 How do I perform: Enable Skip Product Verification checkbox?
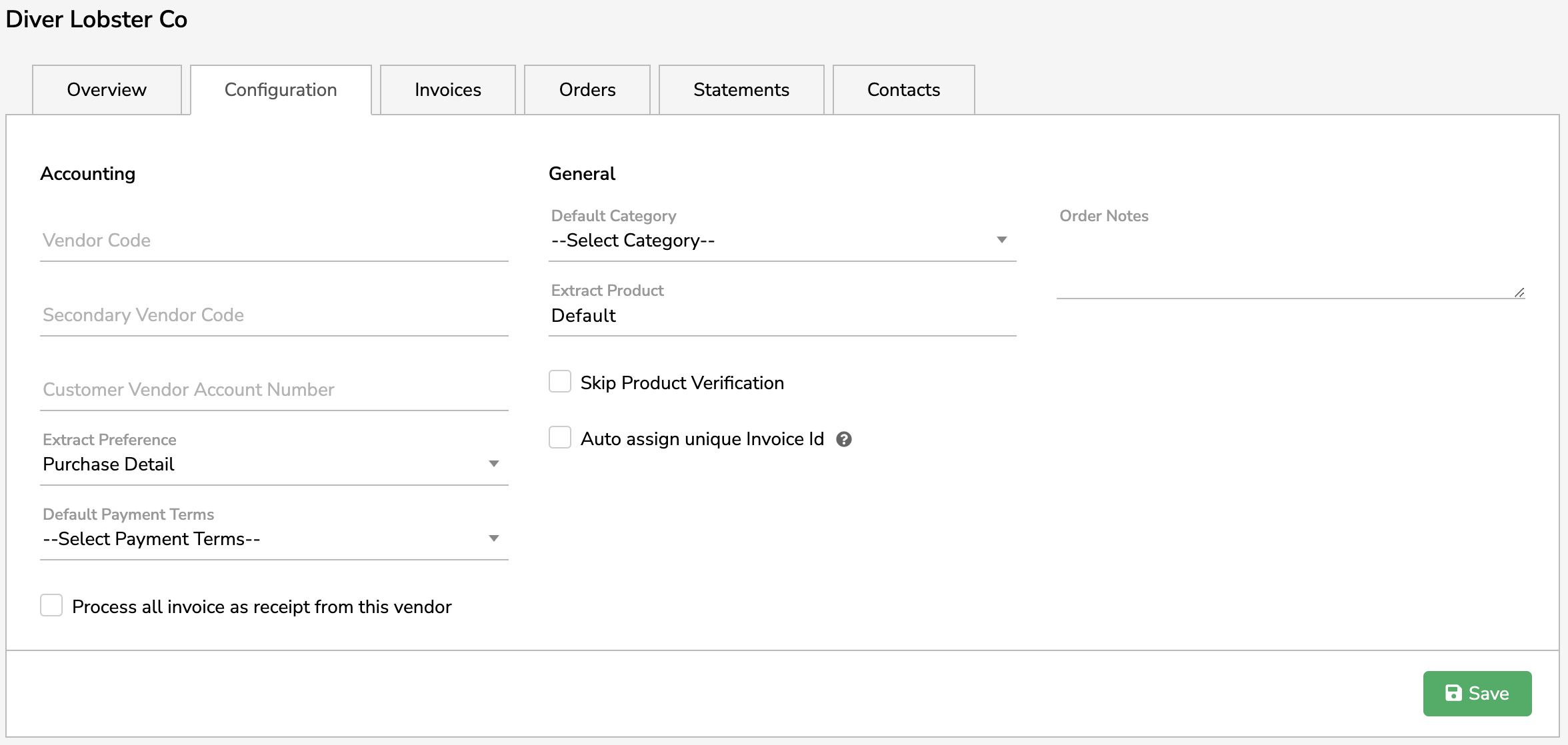point(560,382)
